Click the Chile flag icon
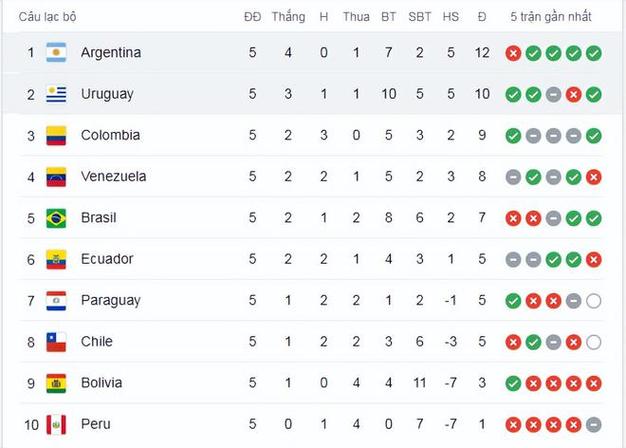626x448 pixels. point(56,342)
